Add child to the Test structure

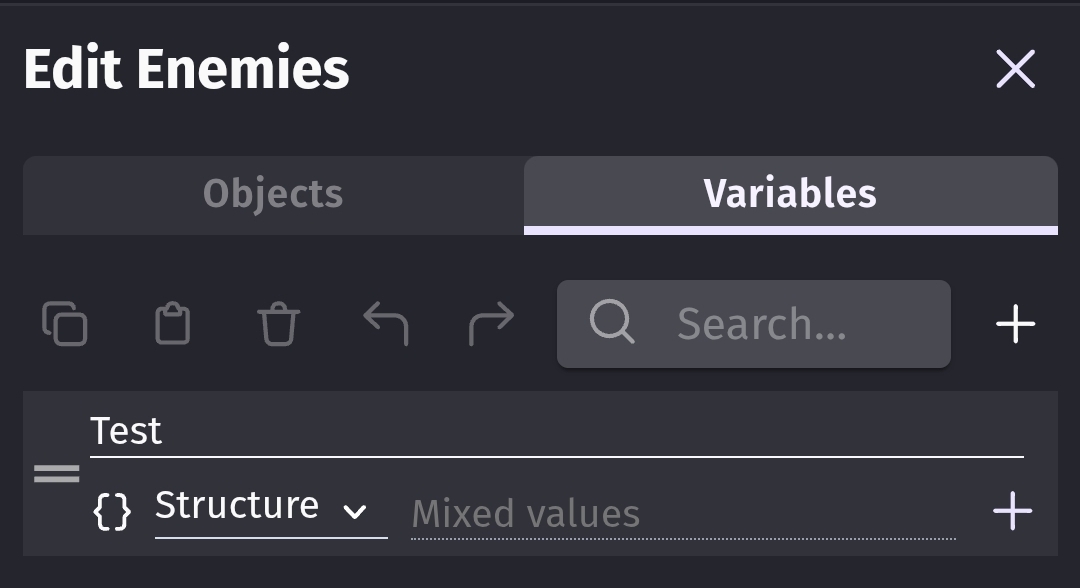pyautogui.click(x=1012, y=511)
